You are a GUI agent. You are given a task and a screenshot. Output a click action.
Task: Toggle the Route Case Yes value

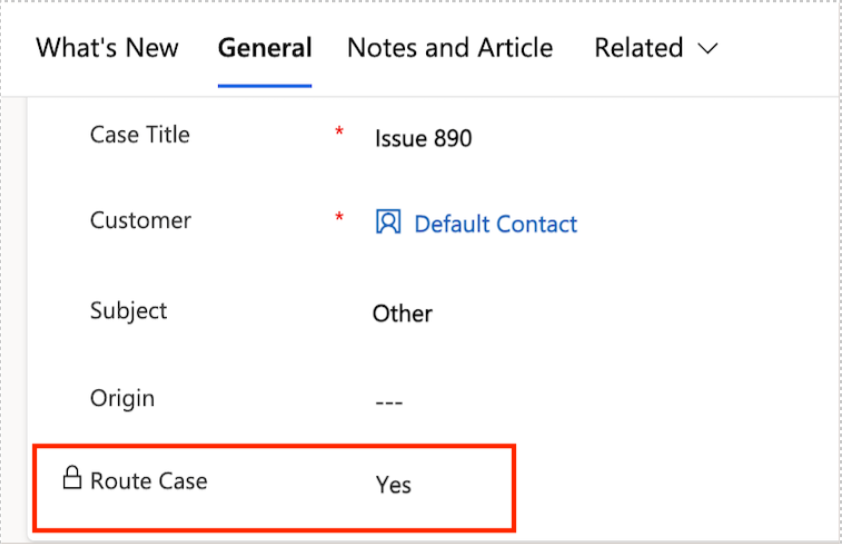393,485
